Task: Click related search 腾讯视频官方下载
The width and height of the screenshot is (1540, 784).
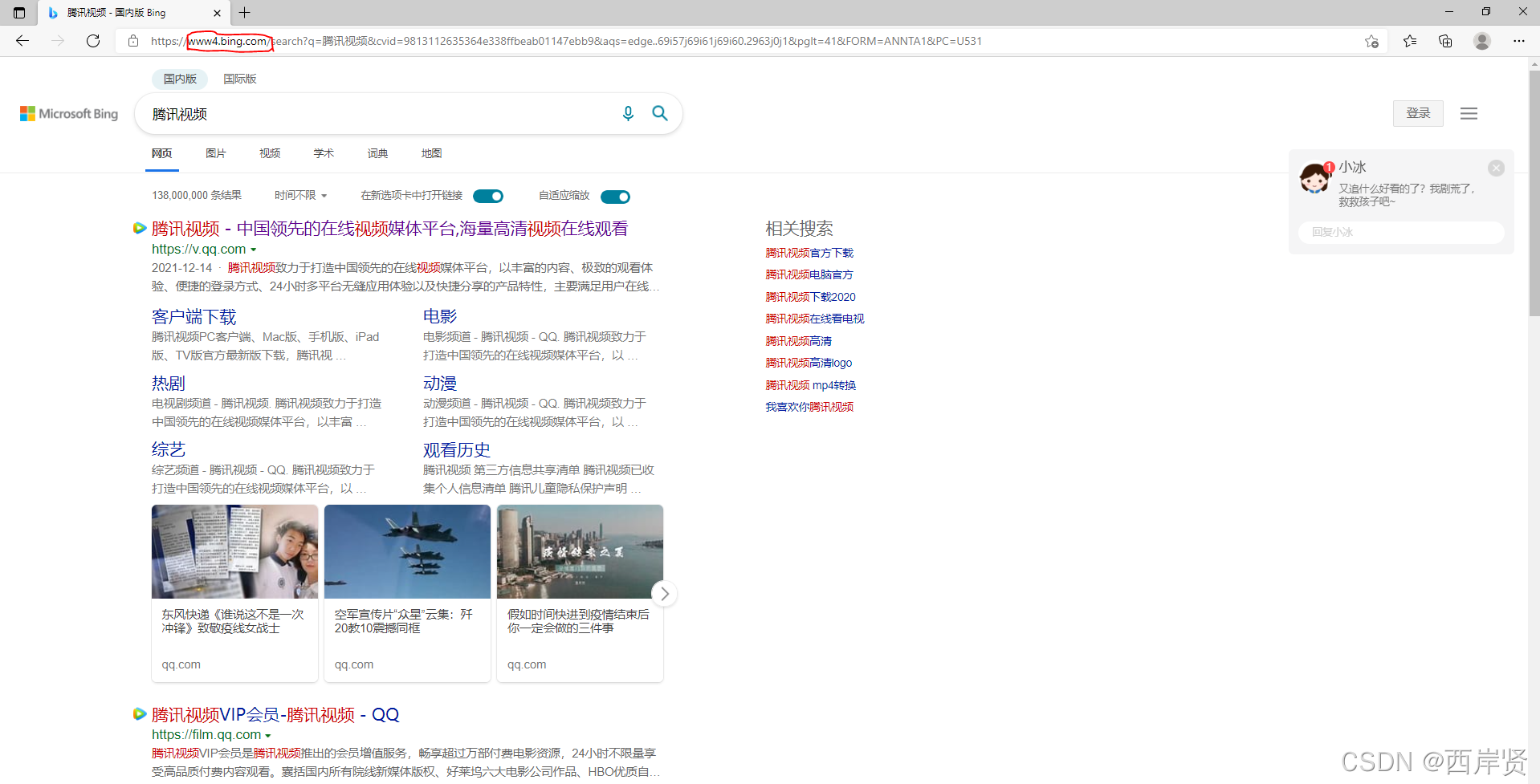Action: (x=809, y=253)
